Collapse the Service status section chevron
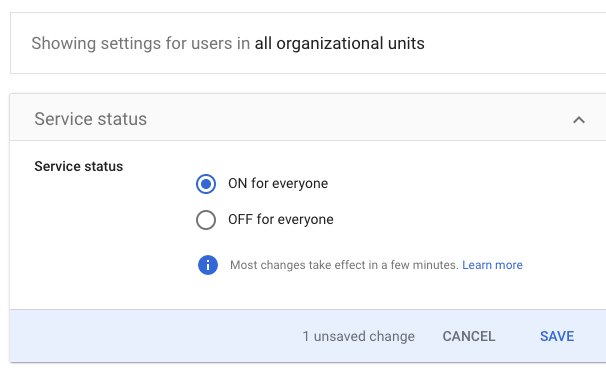 pos(579,120)
